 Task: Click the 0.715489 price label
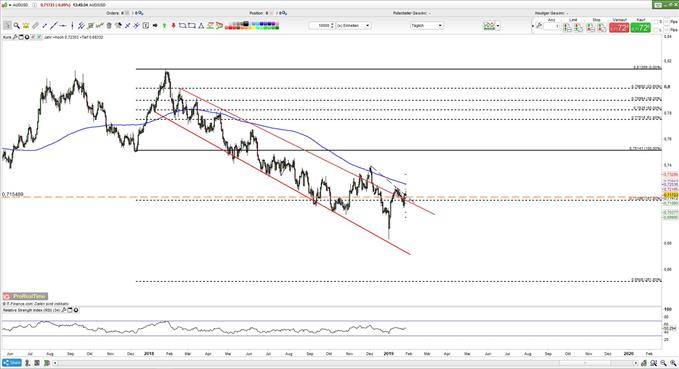(13, 194)
